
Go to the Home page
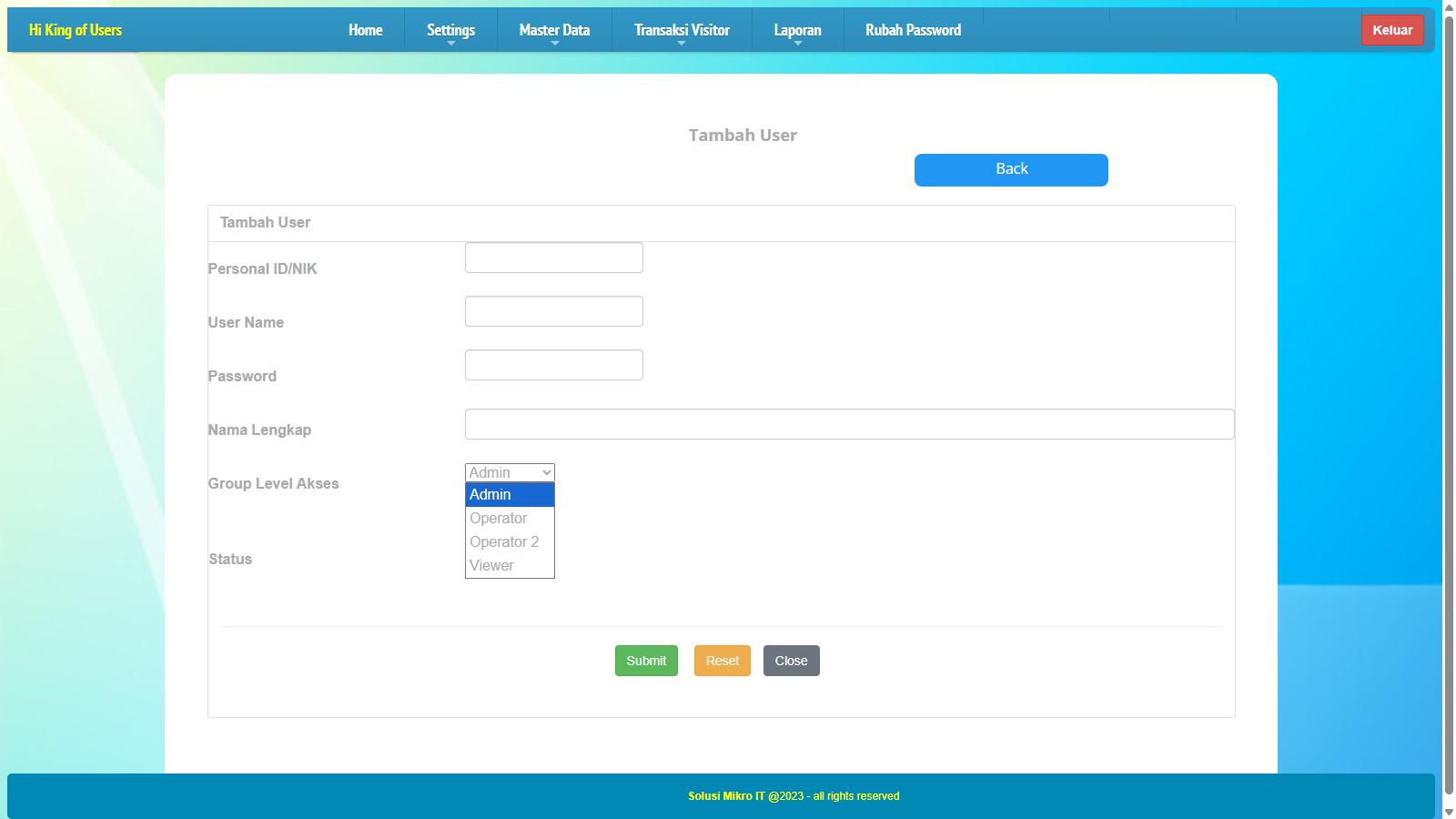365,30
